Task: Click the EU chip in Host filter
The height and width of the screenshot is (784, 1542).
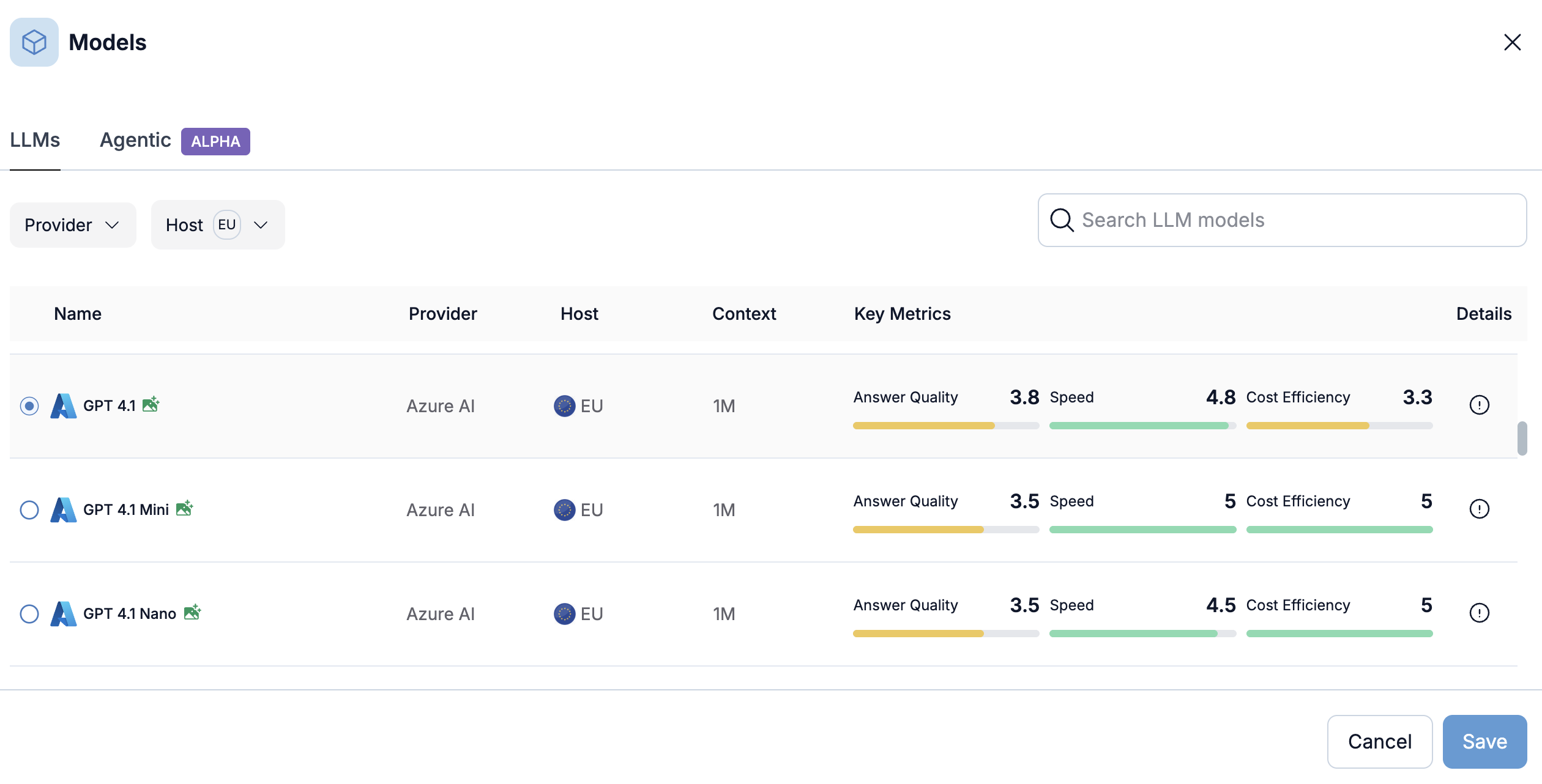Action: [x=227, y=224]
